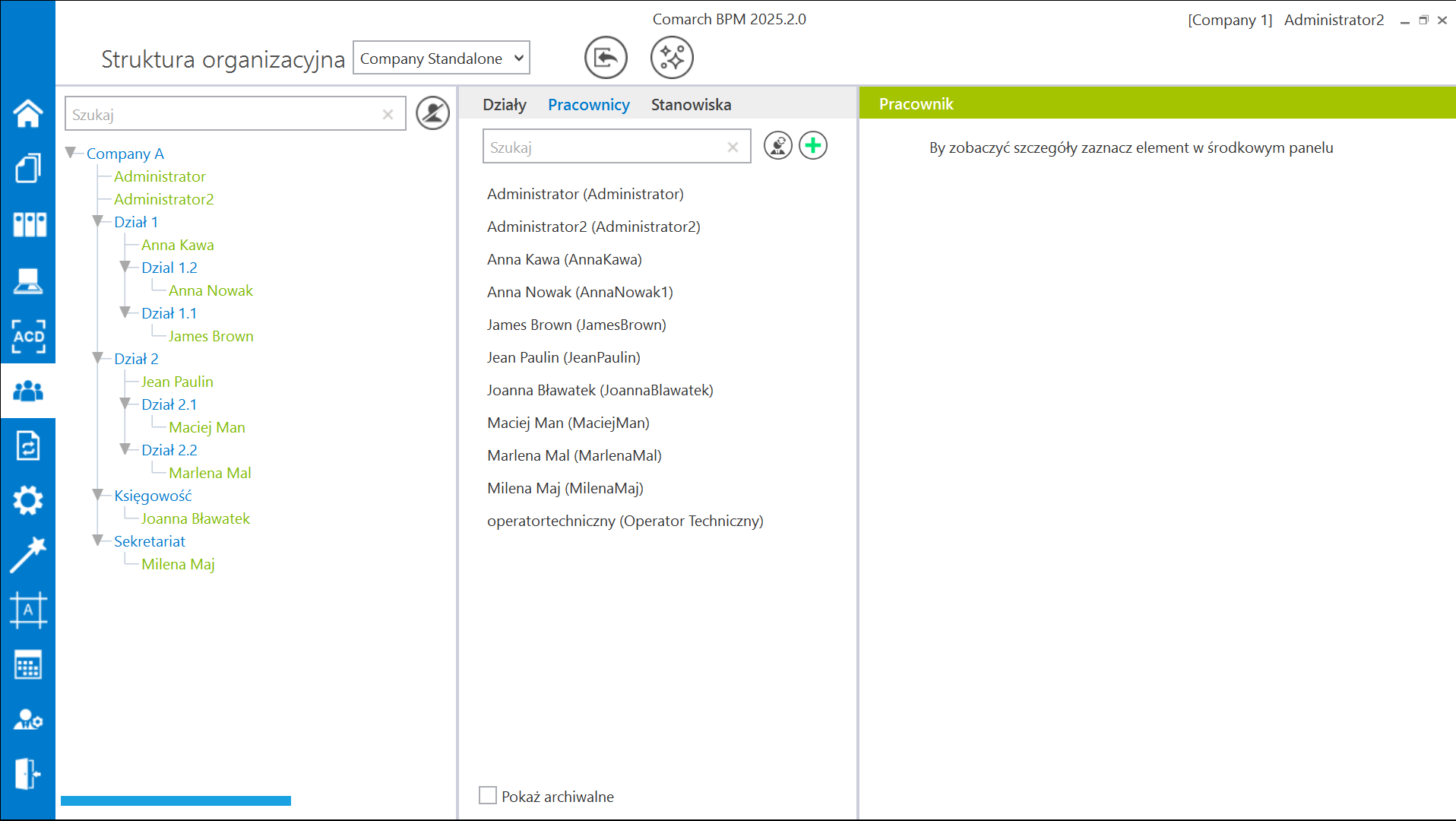Image resolution: width=1456 pixels, height=821 pixels.
Task: Open the text frame template icon
Action: pos(28,610)
